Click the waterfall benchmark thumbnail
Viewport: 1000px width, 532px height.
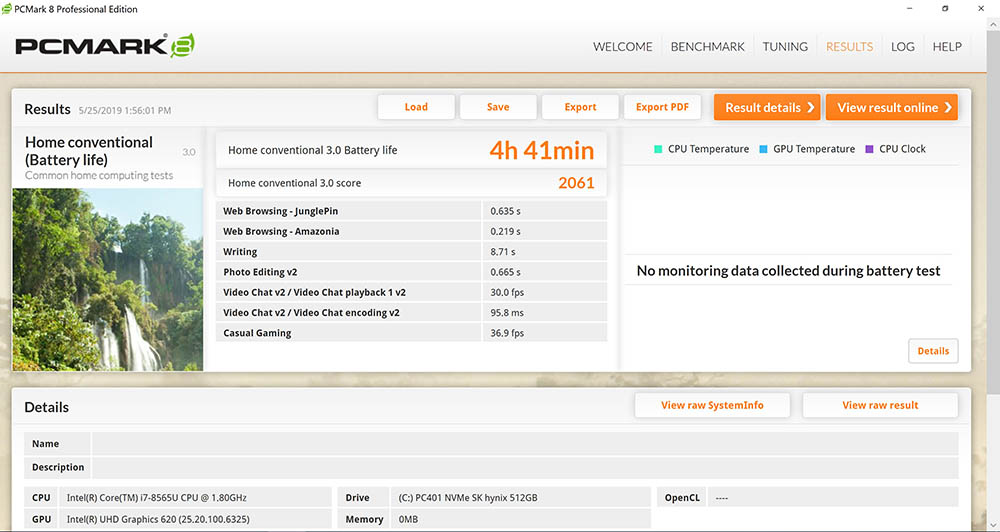coord(108,279)
